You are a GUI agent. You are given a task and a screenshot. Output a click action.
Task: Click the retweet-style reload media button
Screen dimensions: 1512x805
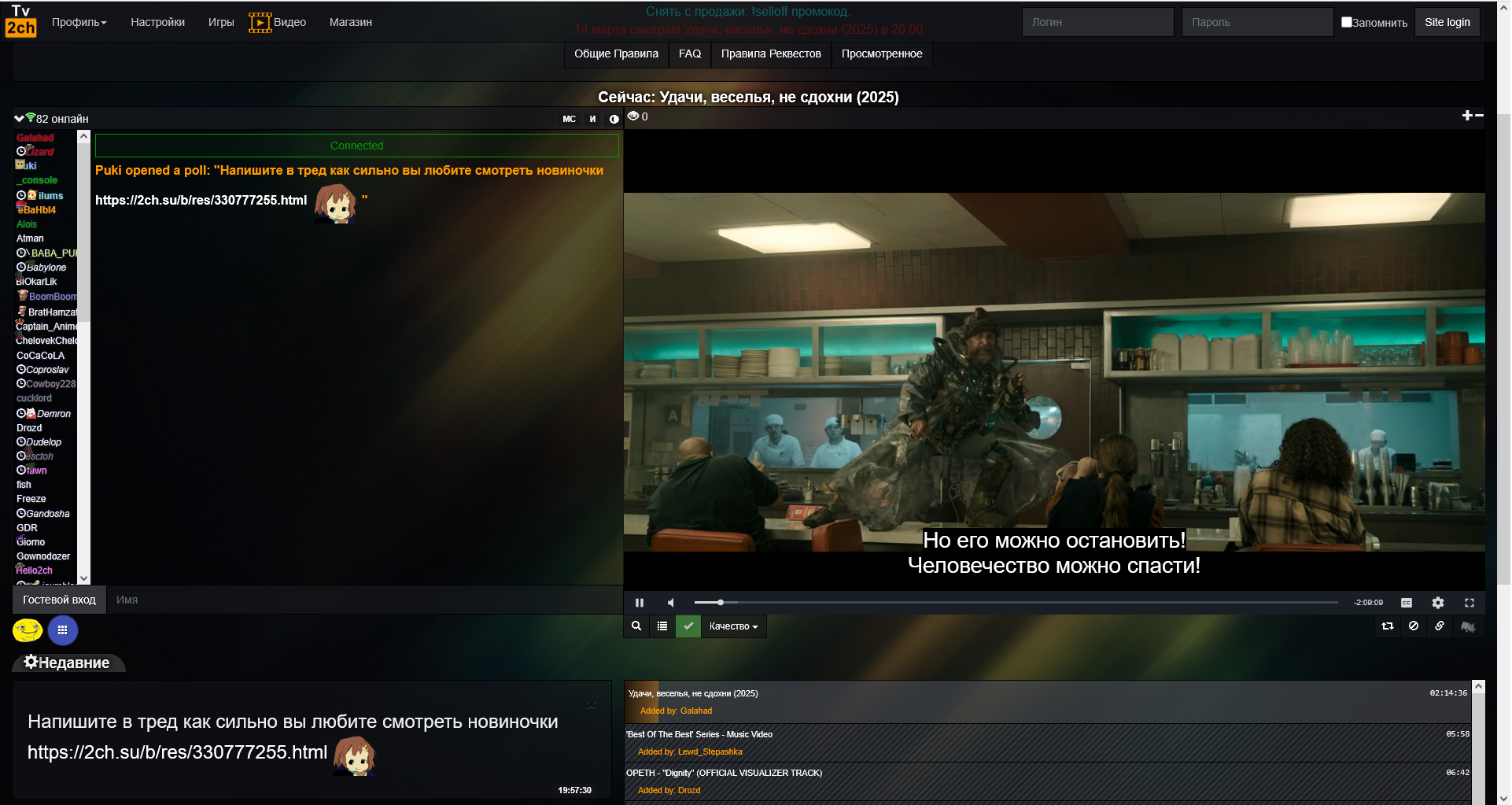1388,626
